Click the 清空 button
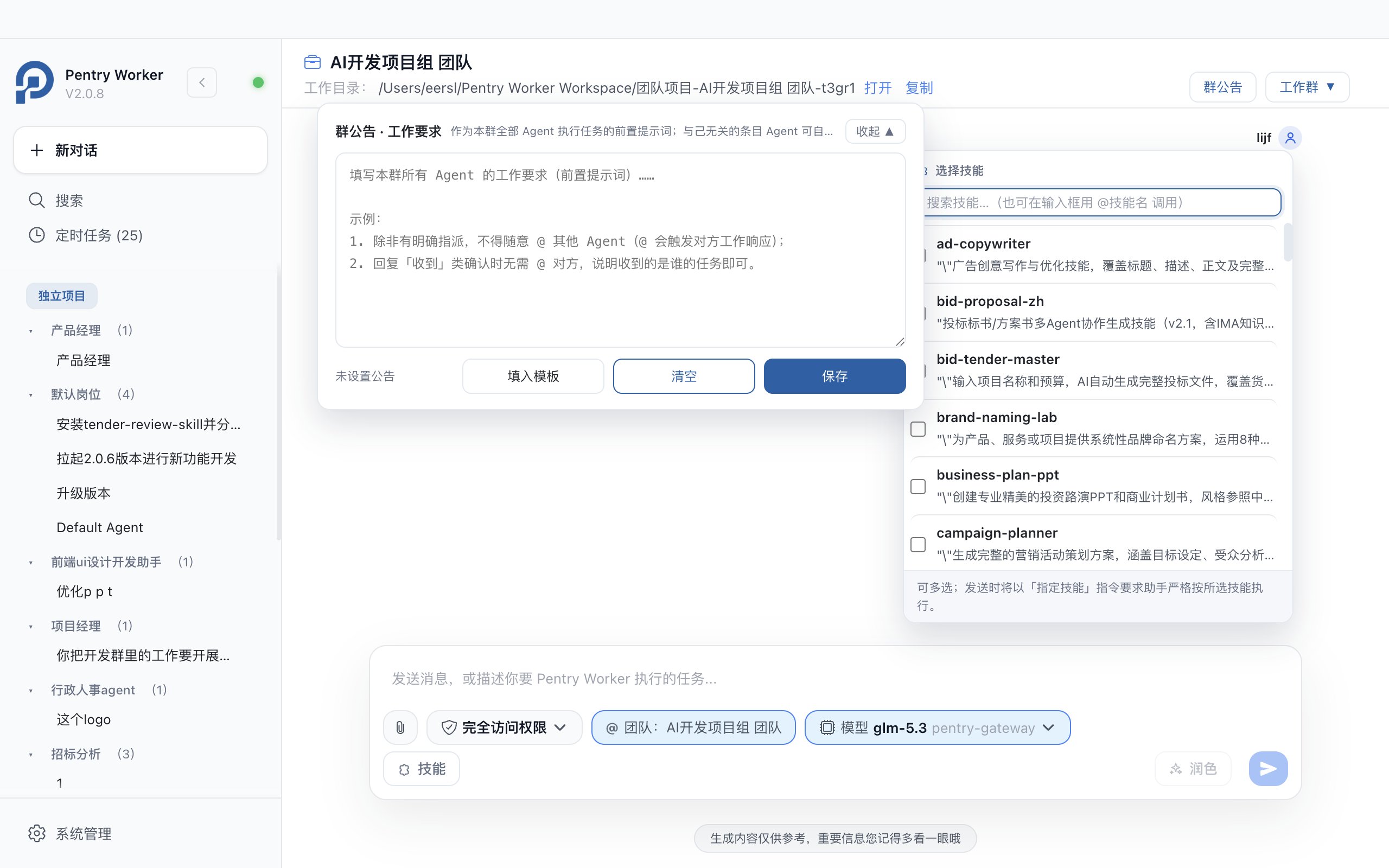The width and height of the screenshot is (1389, 868). pos(684,376)
